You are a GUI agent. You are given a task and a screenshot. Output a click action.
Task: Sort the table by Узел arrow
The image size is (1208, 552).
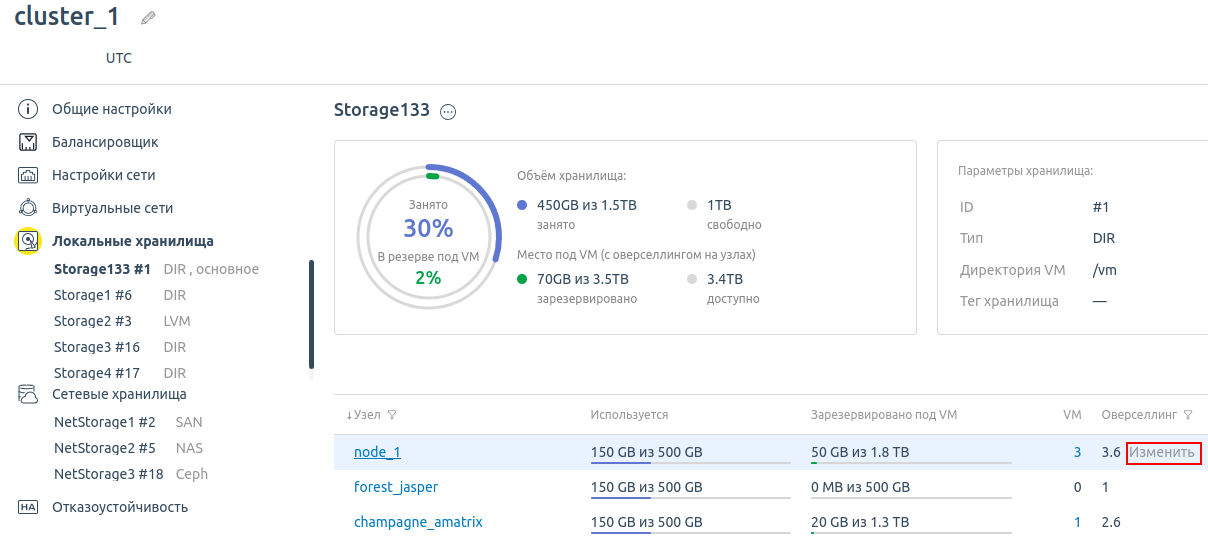click(x=350, y=415)
